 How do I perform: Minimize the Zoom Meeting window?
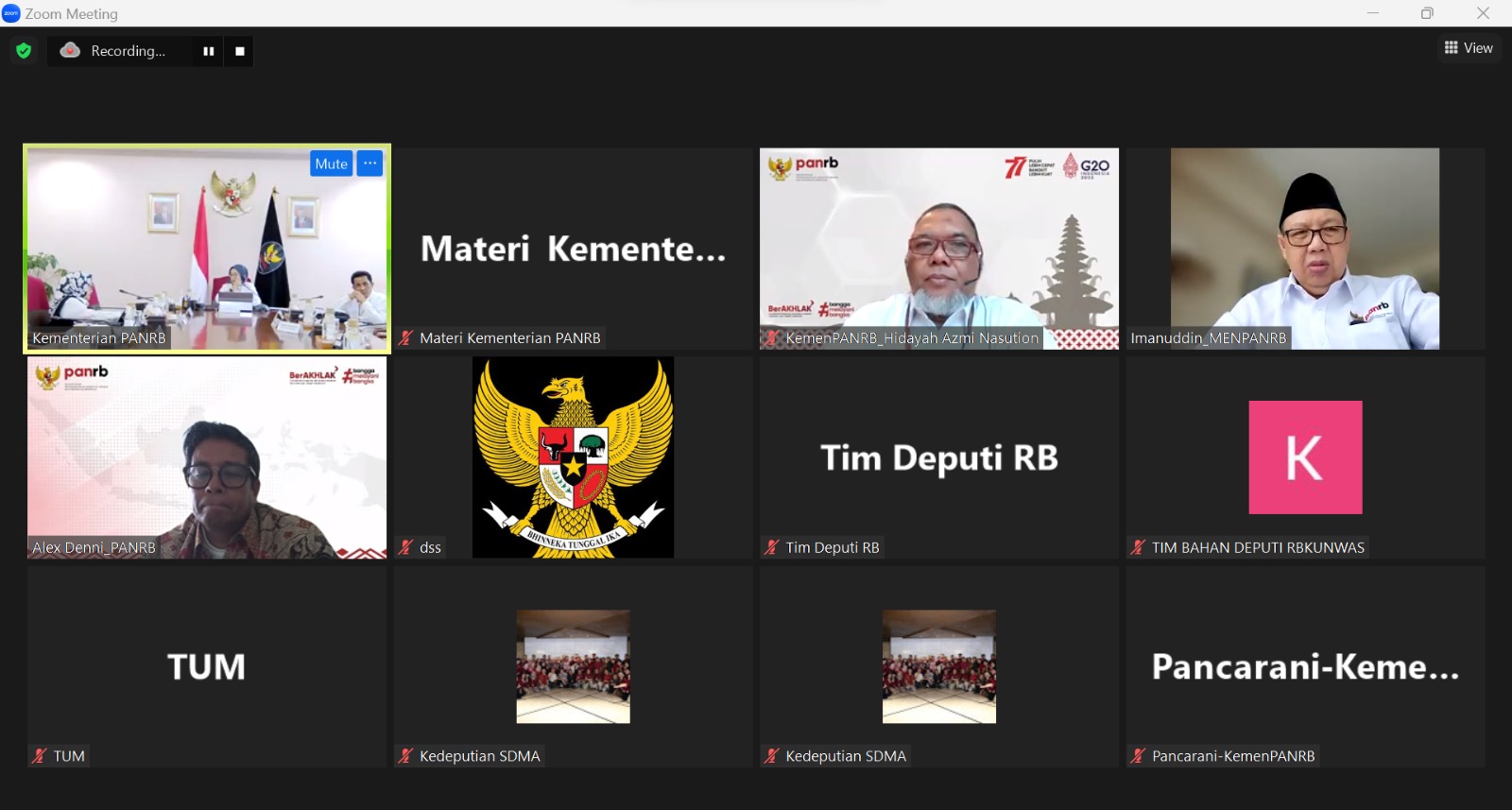click(x=1373, y=13)
